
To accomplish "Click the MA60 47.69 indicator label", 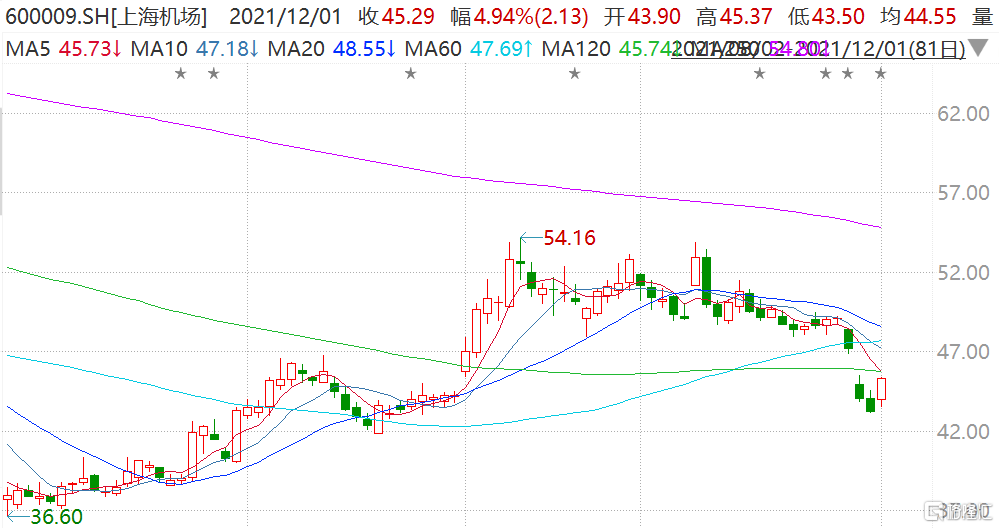I will [x=468, y=48].
